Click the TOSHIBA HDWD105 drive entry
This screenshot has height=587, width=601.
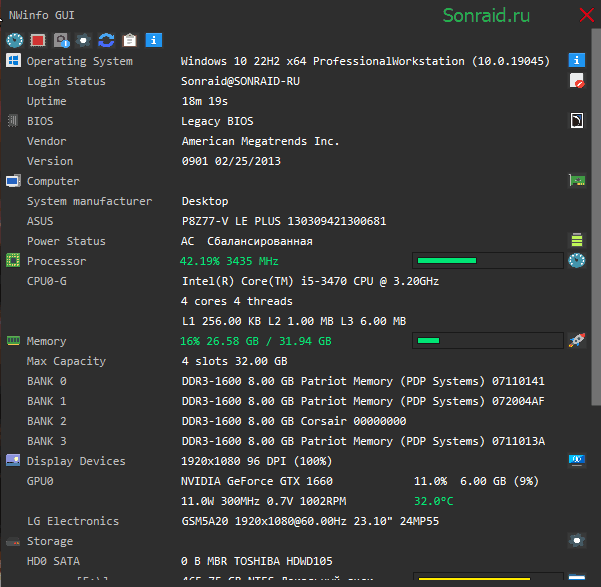click(x=257, y=561)
